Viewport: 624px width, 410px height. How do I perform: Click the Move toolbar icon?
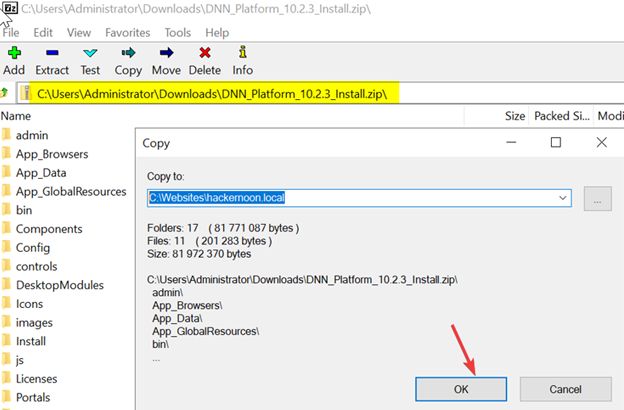166,53
